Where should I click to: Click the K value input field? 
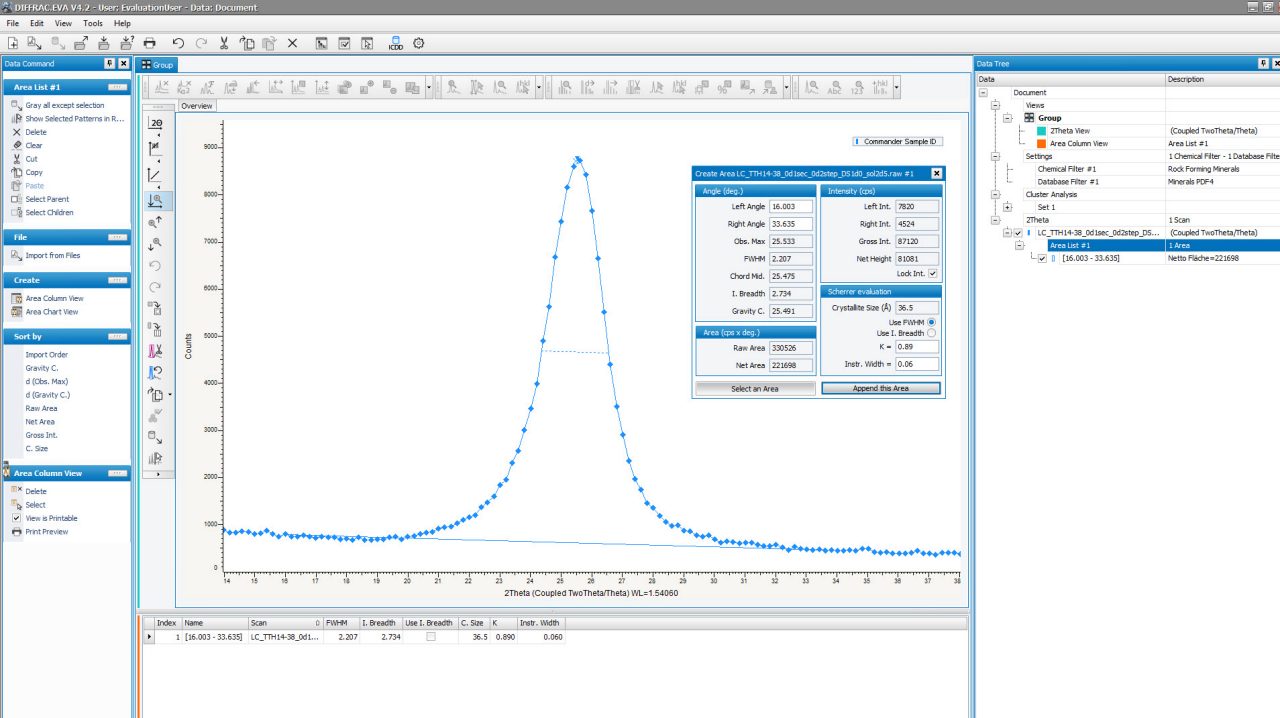(x=916, y=346)
